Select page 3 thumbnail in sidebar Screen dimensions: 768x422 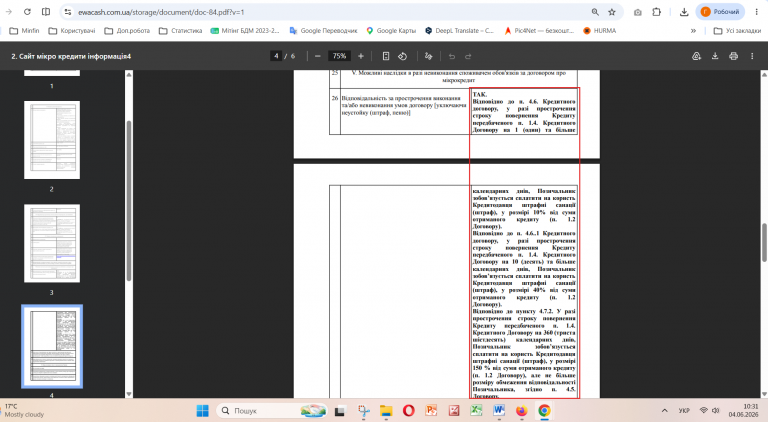52,243
